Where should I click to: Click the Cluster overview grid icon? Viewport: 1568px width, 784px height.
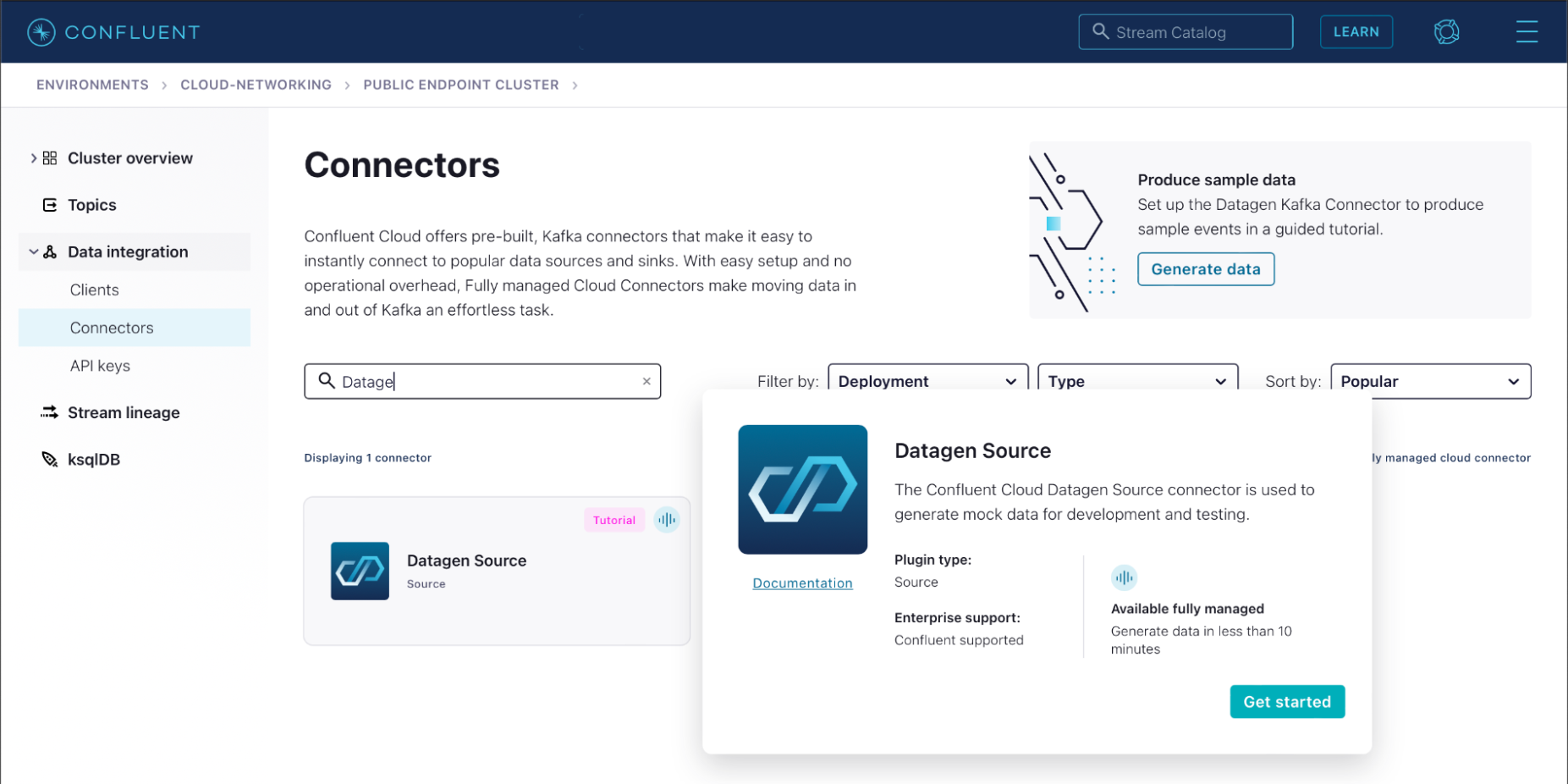click(x=50, y=158)
